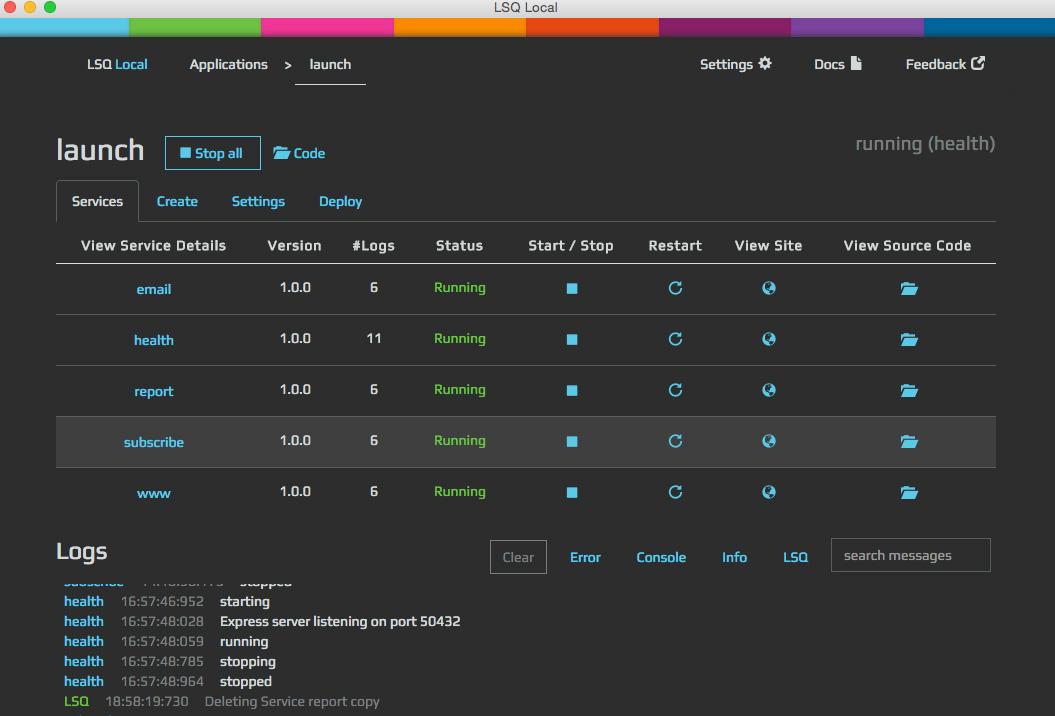Restart the email service
Viewport: 1055px width, 716px height.
[x=676, y=288]
